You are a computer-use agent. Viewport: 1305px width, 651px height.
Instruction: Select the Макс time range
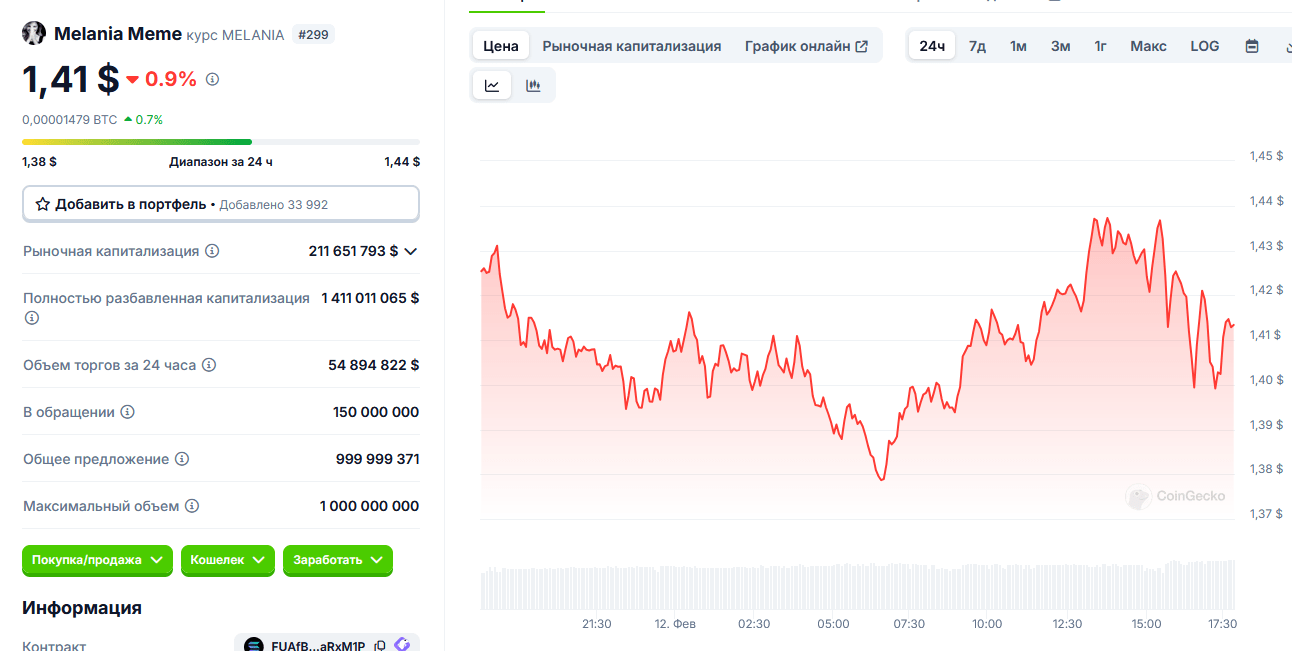1149,46
